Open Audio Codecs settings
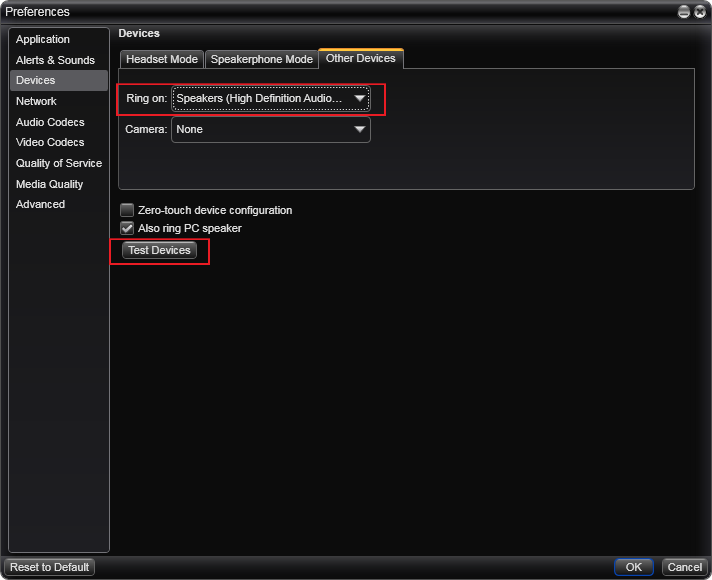Image resolution: width=712 pixels, height=580 pixels. click(59, 122)
